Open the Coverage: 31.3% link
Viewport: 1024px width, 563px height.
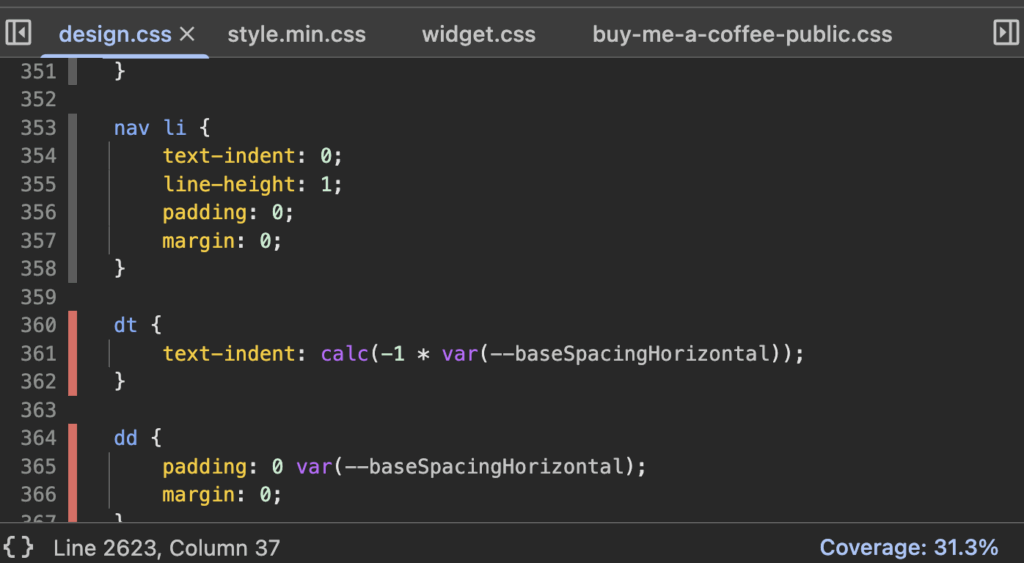click(x=908, y=547)
